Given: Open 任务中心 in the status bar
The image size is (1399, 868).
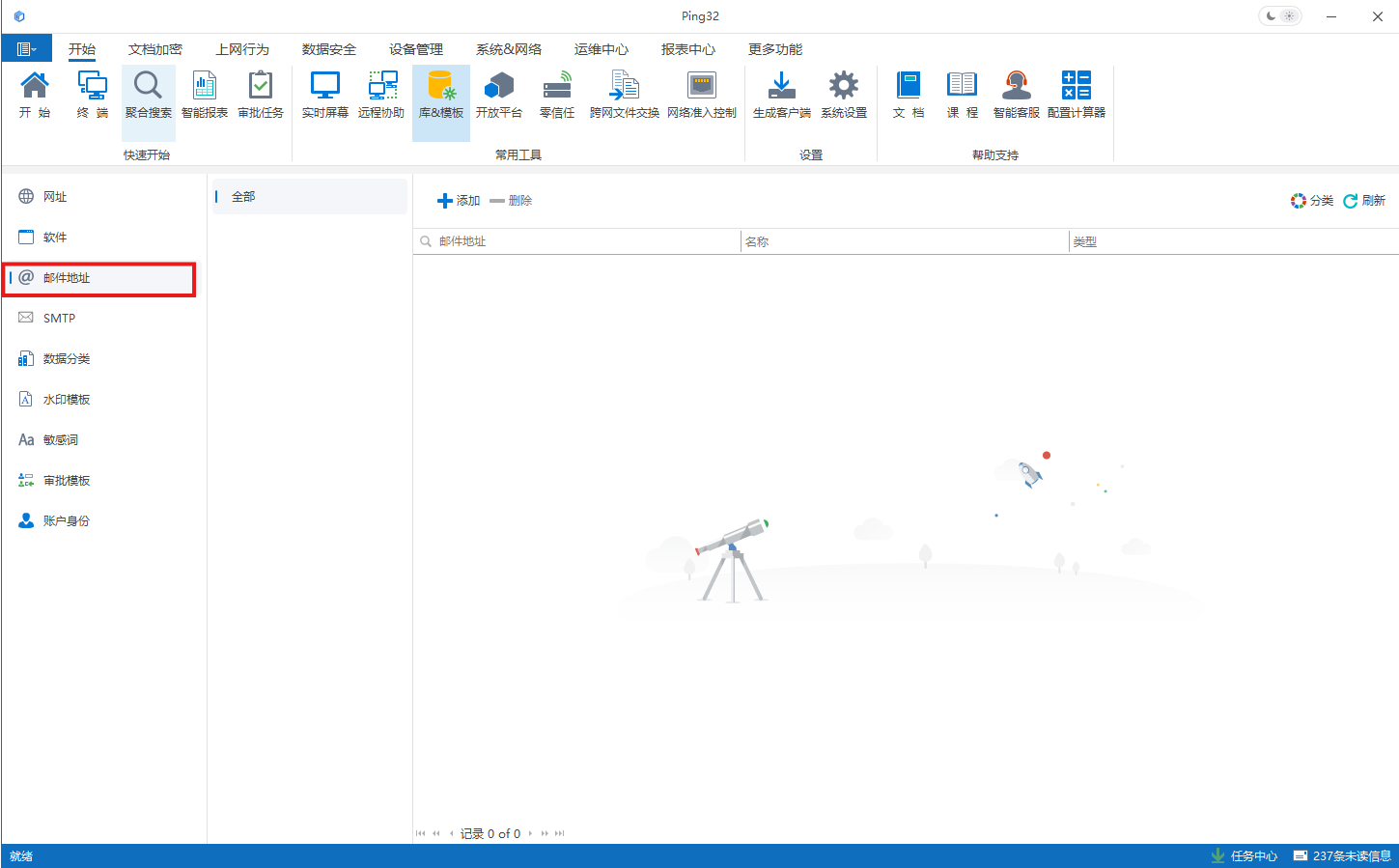Looking at the screenshot, I should (x=1244, y=856).
